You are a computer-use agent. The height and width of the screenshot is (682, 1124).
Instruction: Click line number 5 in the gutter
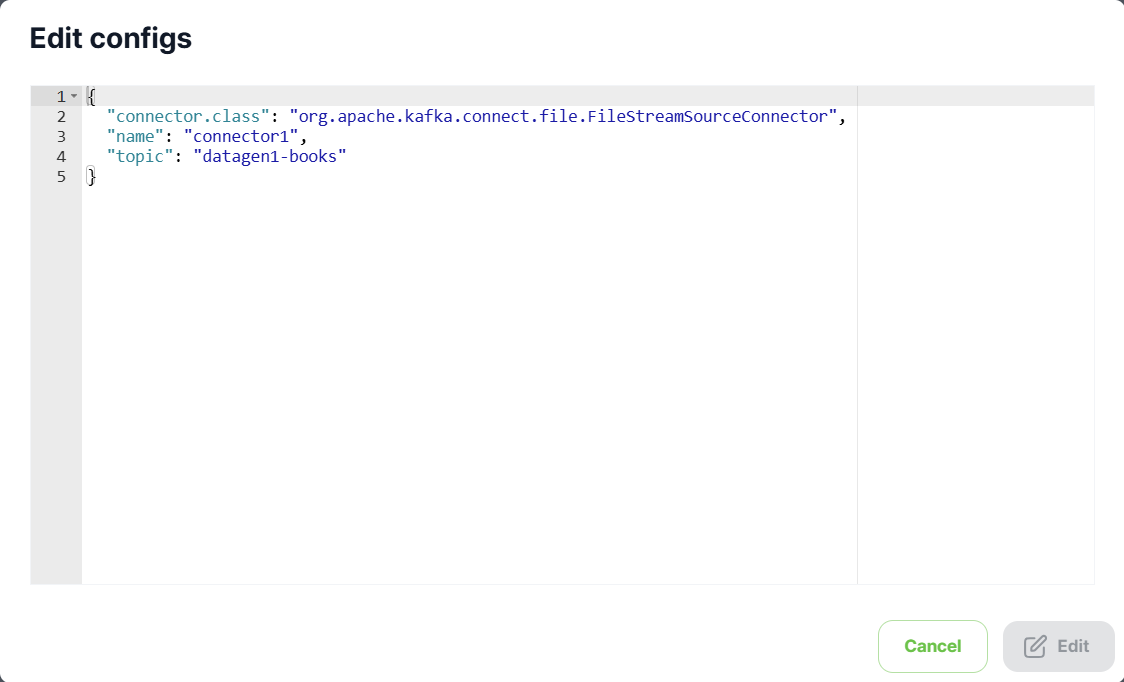click(x=61, y=176)
